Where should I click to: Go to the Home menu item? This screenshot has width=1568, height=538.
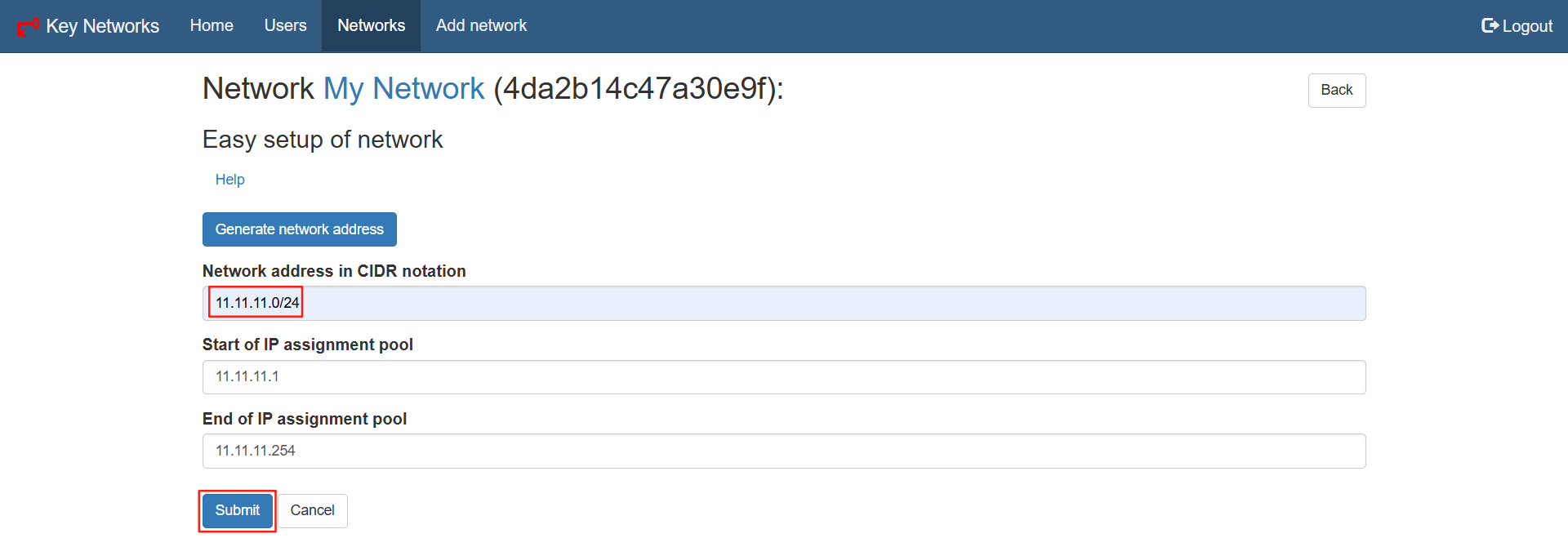point(212,25)
